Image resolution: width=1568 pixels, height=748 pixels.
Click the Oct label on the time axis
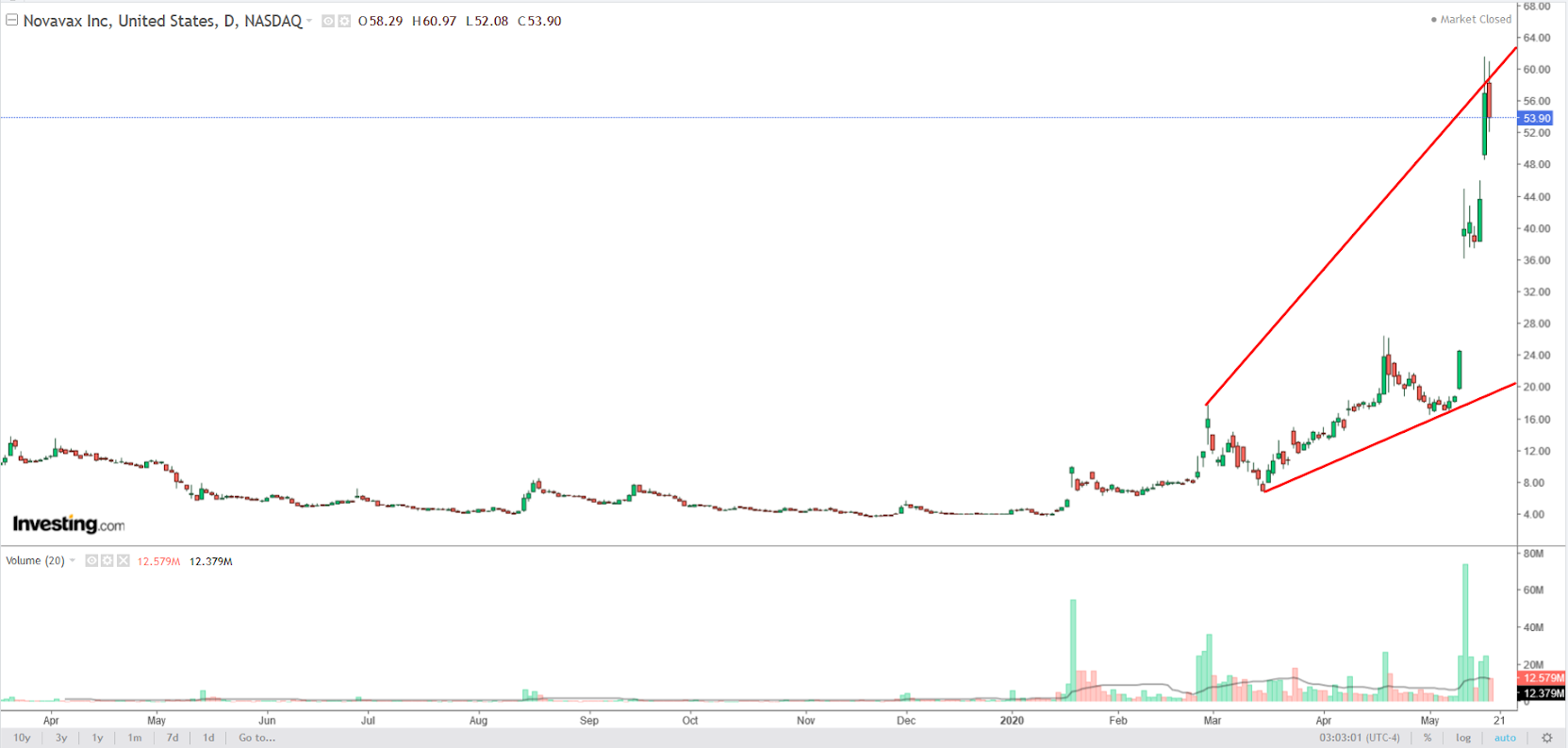(690, 721)
